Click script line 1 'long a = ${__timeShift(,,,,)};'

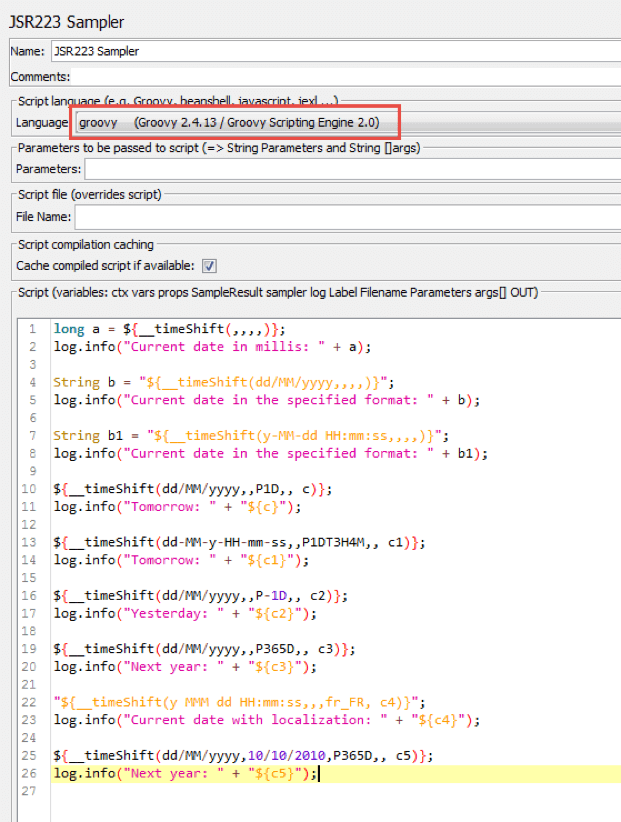point(169,329)
